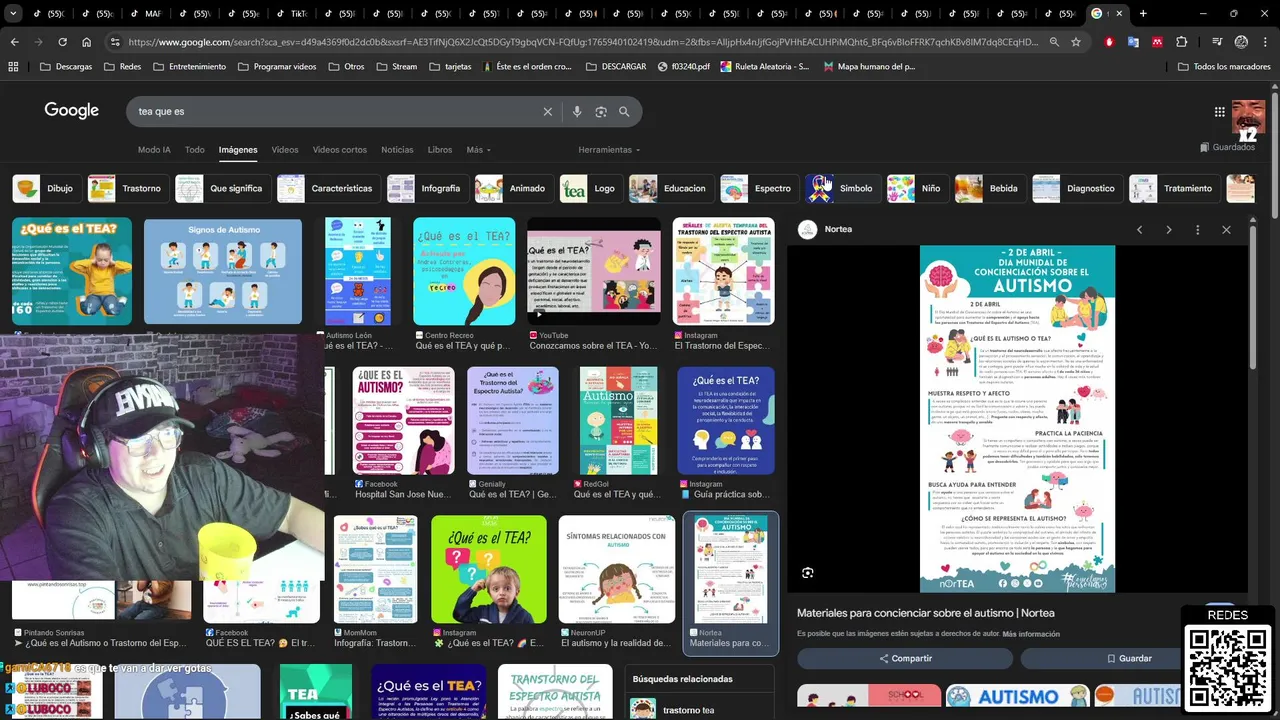Switch to the Videos results tab

coord(285,150)
